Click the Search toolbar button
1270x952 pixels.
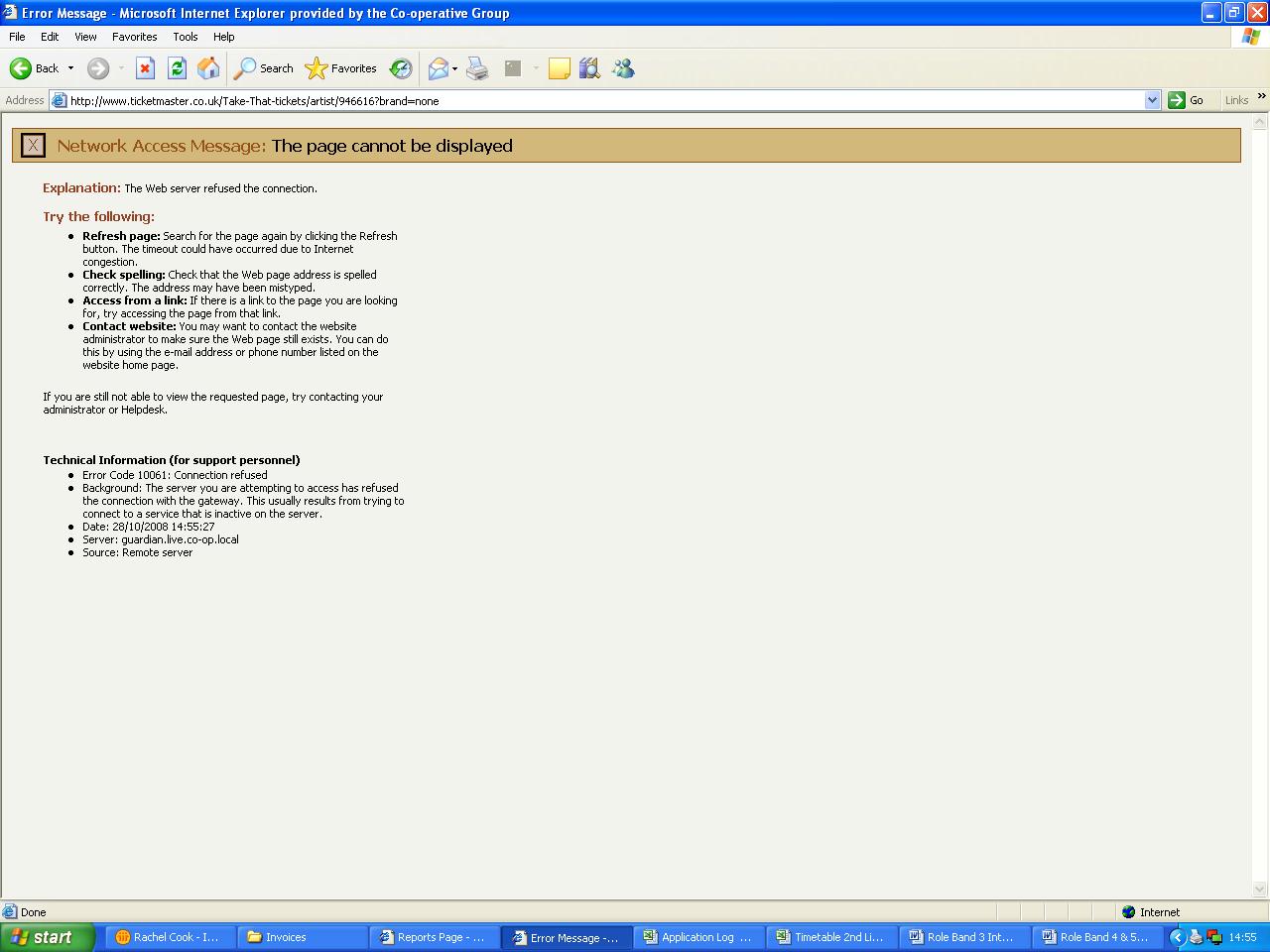coord(264,68)
